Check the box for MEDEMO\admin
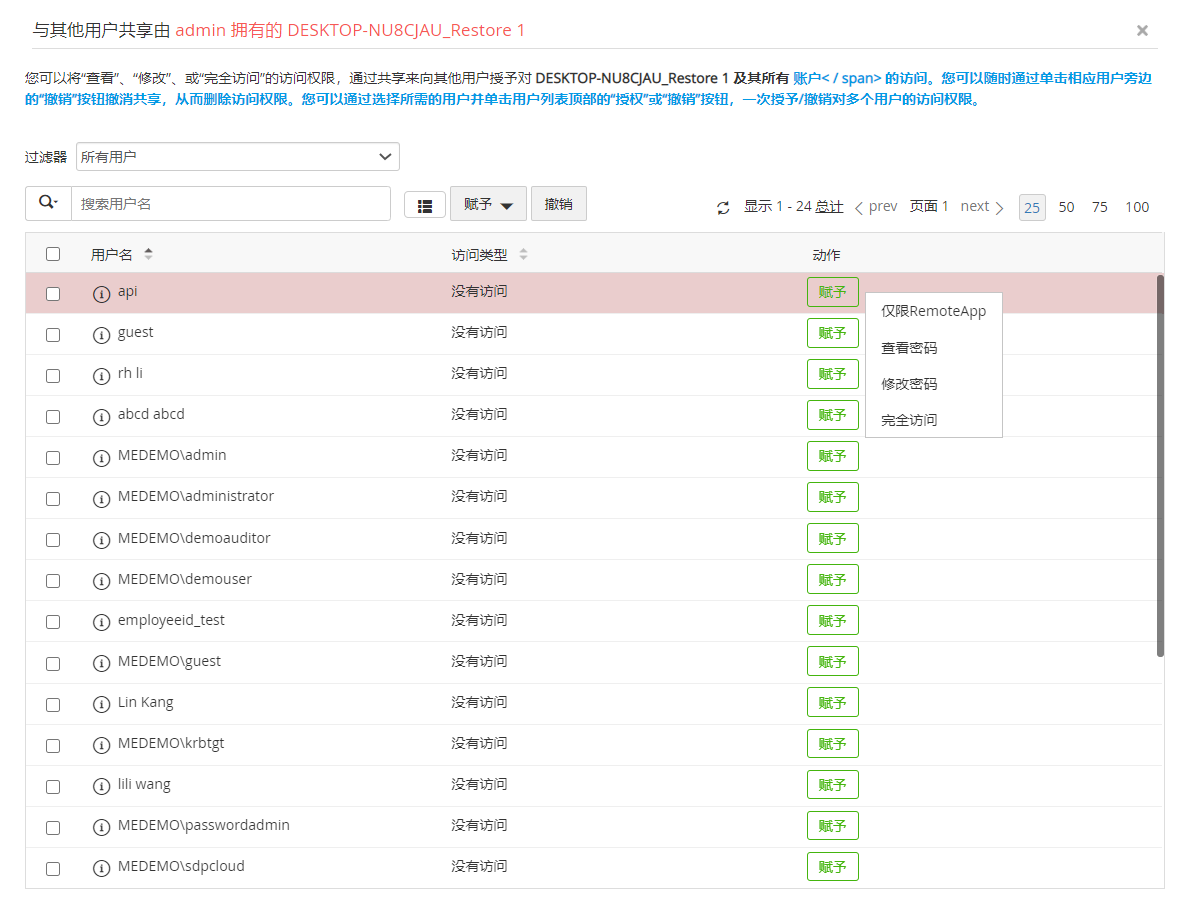The width and height of the screenshot is (1183, 899). point(53,458)
